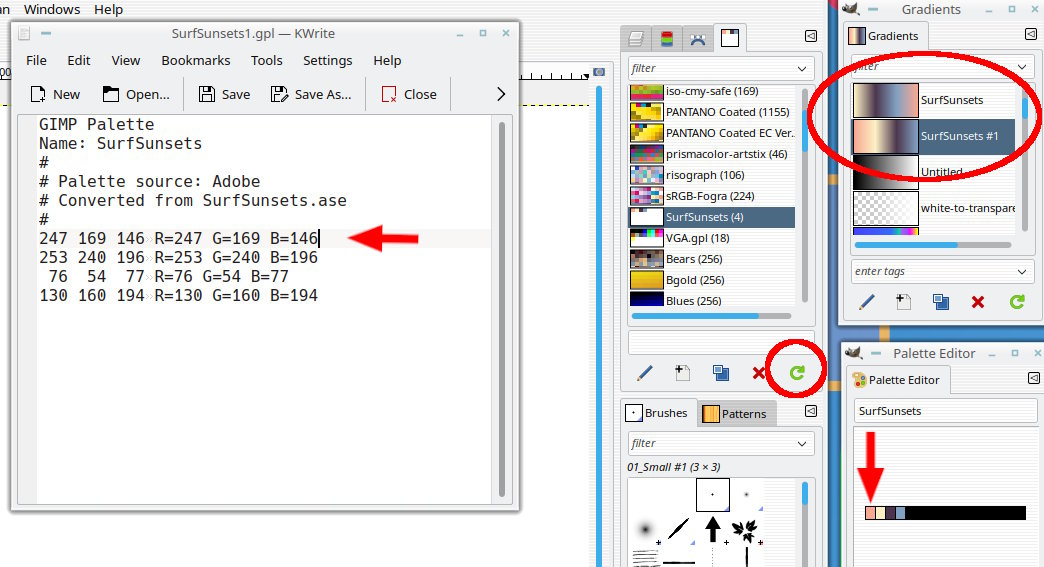The height and width of the screenshot is (567, 1044).
Task: Click Save As icon in KWrite toolbar
Action: (x=279, y=94)
